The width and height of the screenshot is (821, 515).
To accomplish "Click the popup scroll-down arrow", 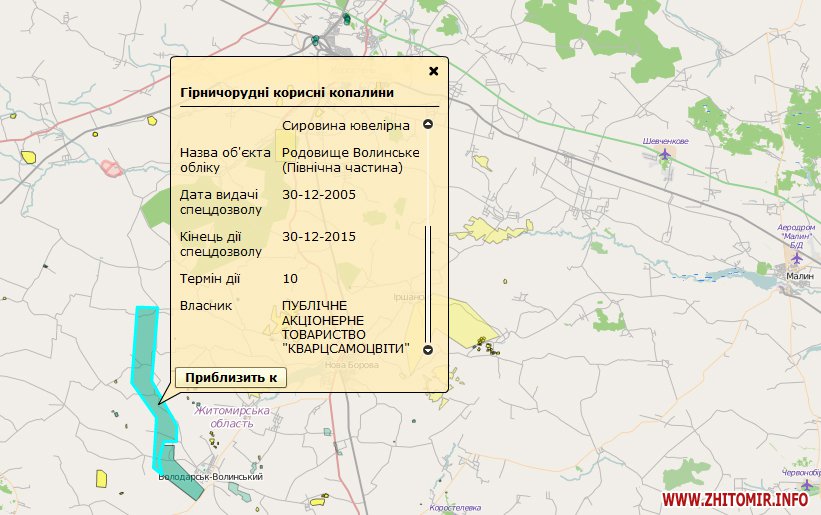I will 428,350.
